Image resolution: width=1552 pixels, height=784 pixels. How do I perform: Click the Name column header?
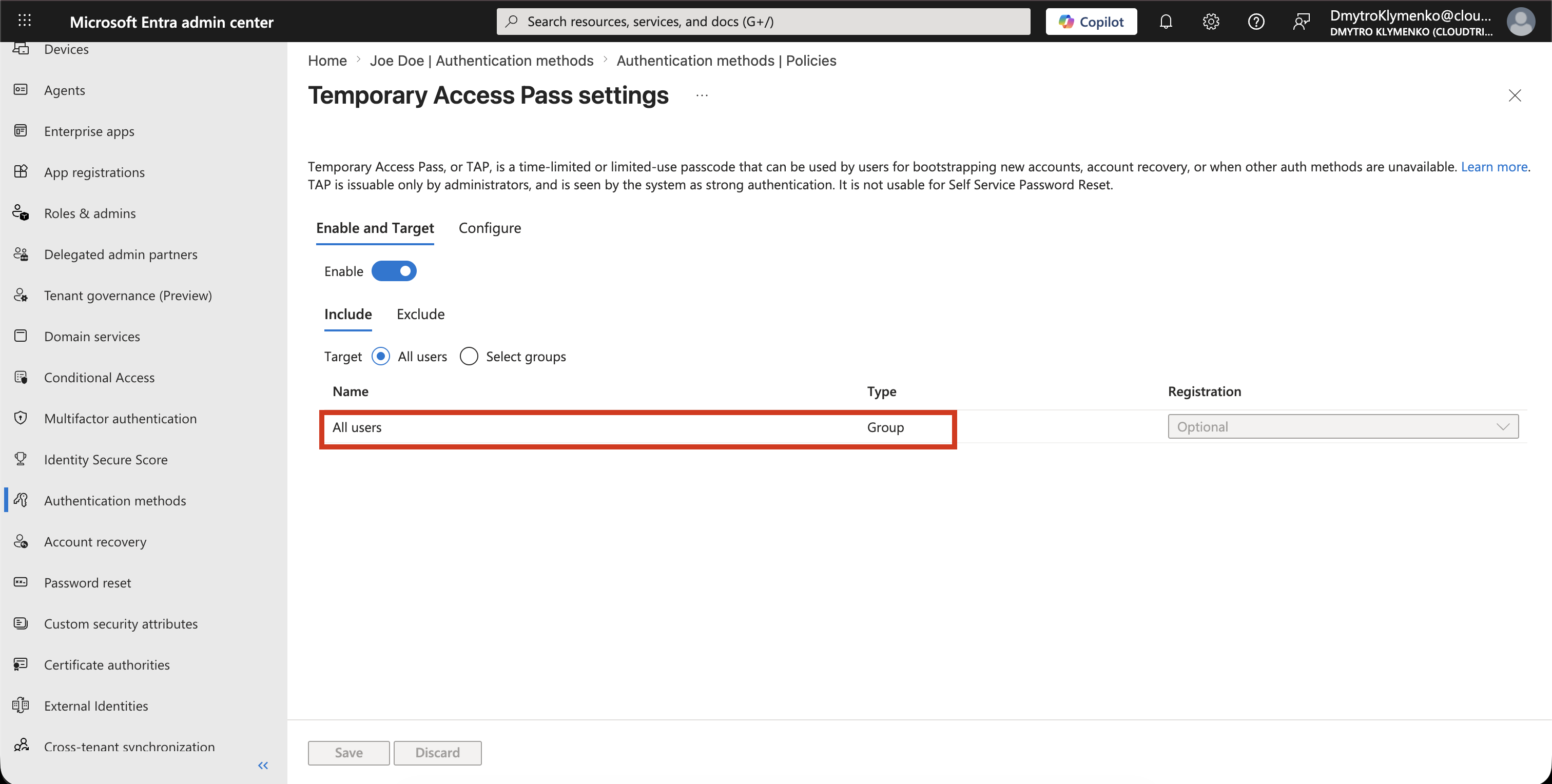point(350,391)
